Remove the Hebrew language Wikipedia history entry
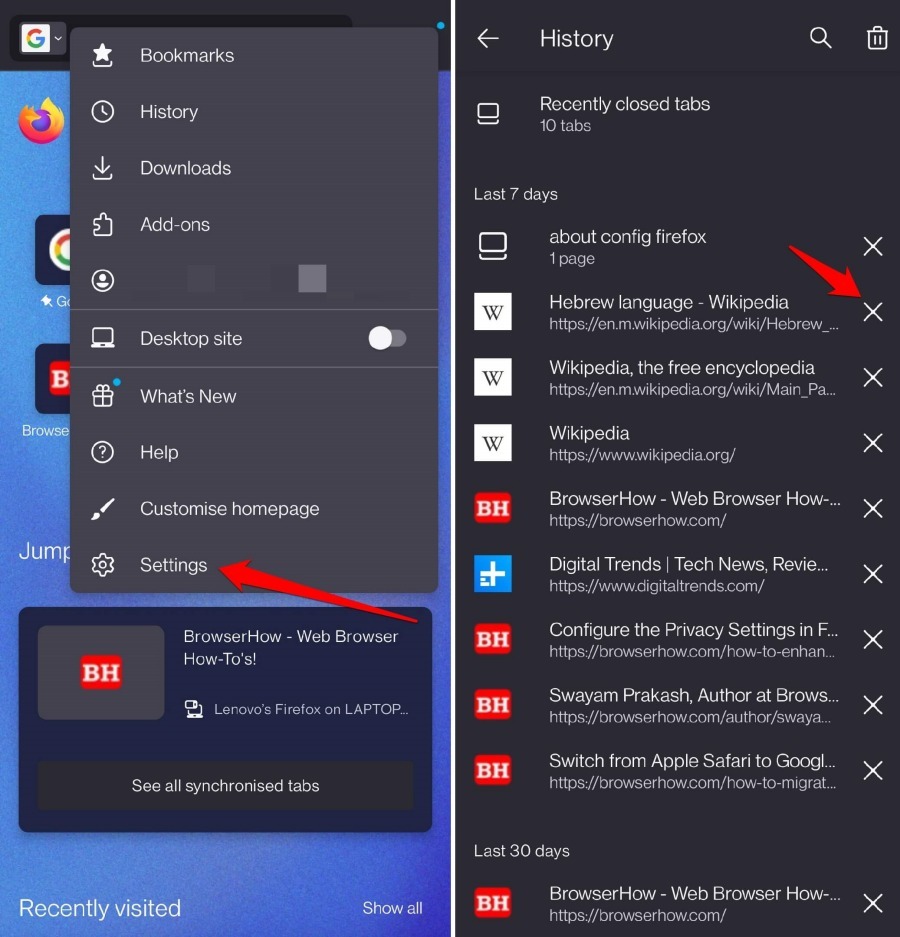 pyautogui.click(x=872, y=312)
